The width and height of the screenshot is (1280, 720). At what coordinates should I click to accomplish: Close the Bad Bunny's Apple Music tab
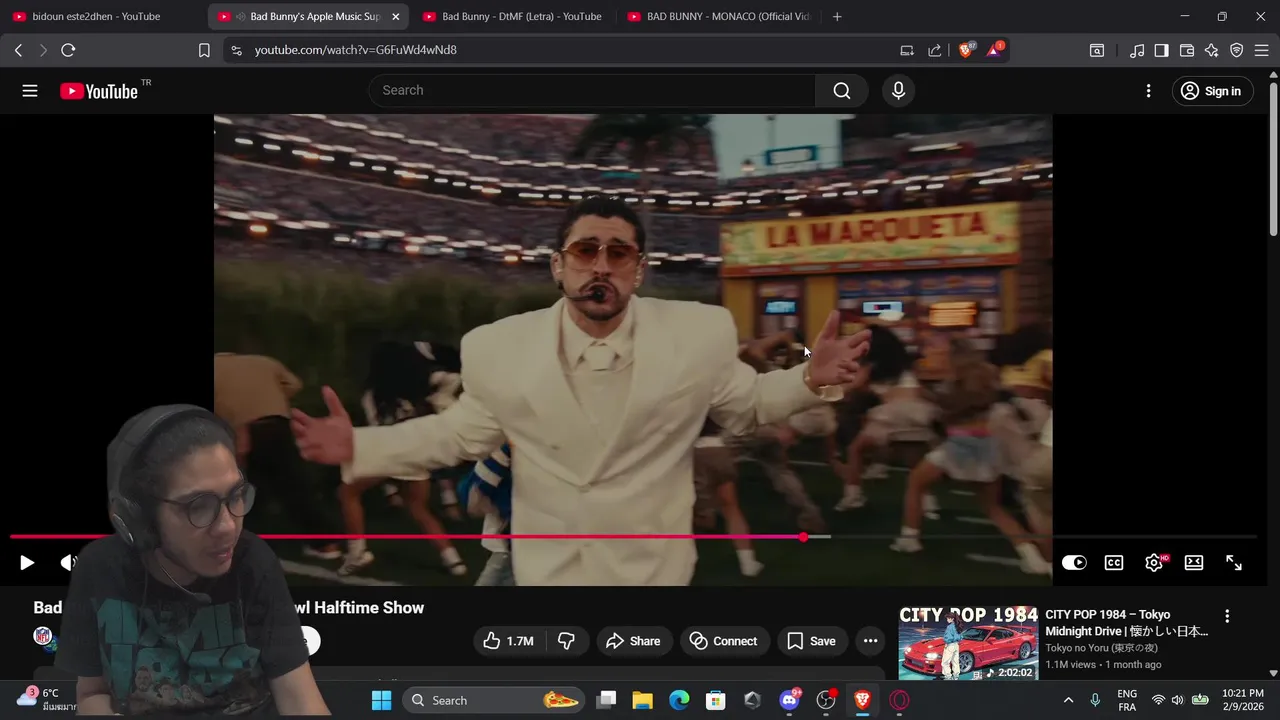pyautogui.click(x=395, y=17)
